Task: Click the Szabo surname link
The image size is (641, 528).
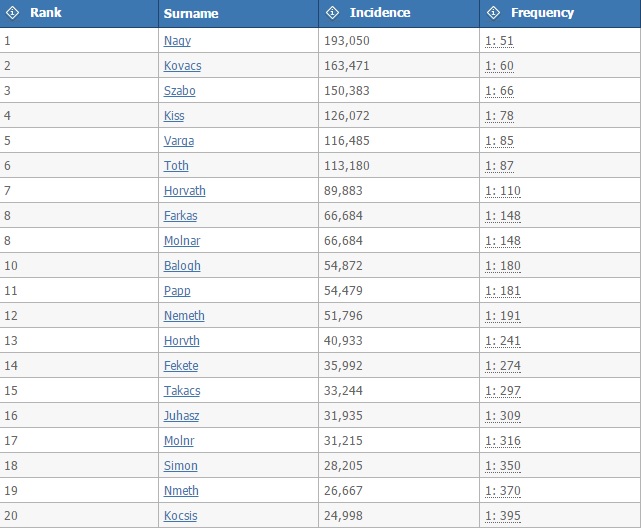Action: pyautogui.click(x=180, y=91)
